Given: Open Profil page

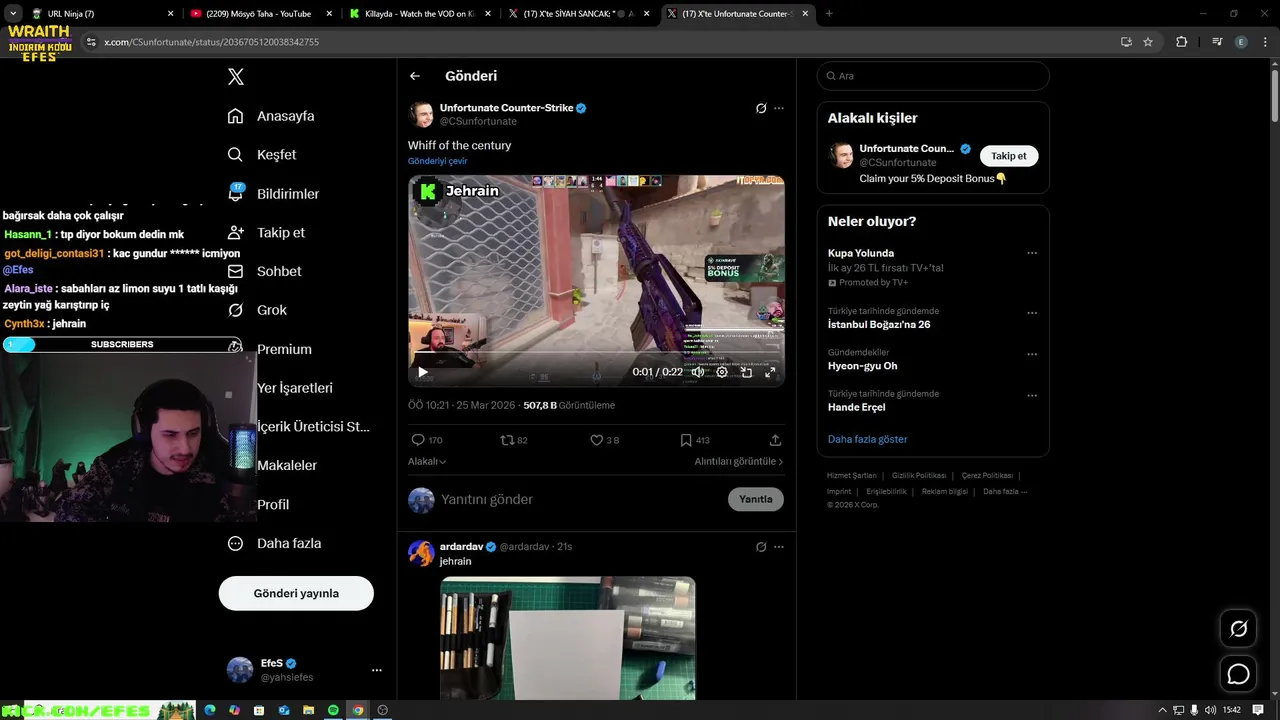Looking at the screenshot, I should point(272,504).
